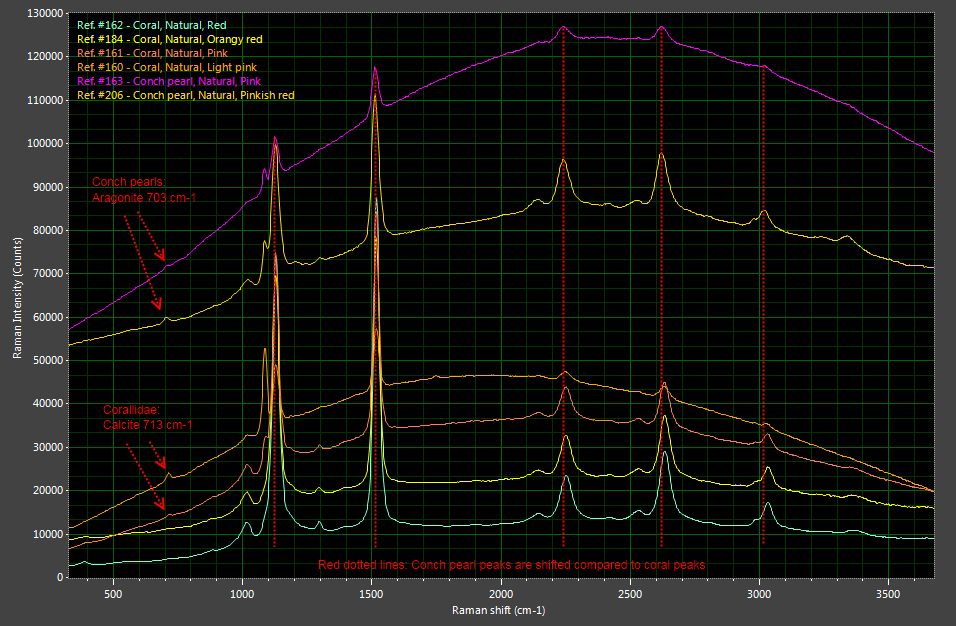The height and width of the screenshot is (626, 956).
Task: Click the 100000 y-axis tick label
Action: pos(45,144)
